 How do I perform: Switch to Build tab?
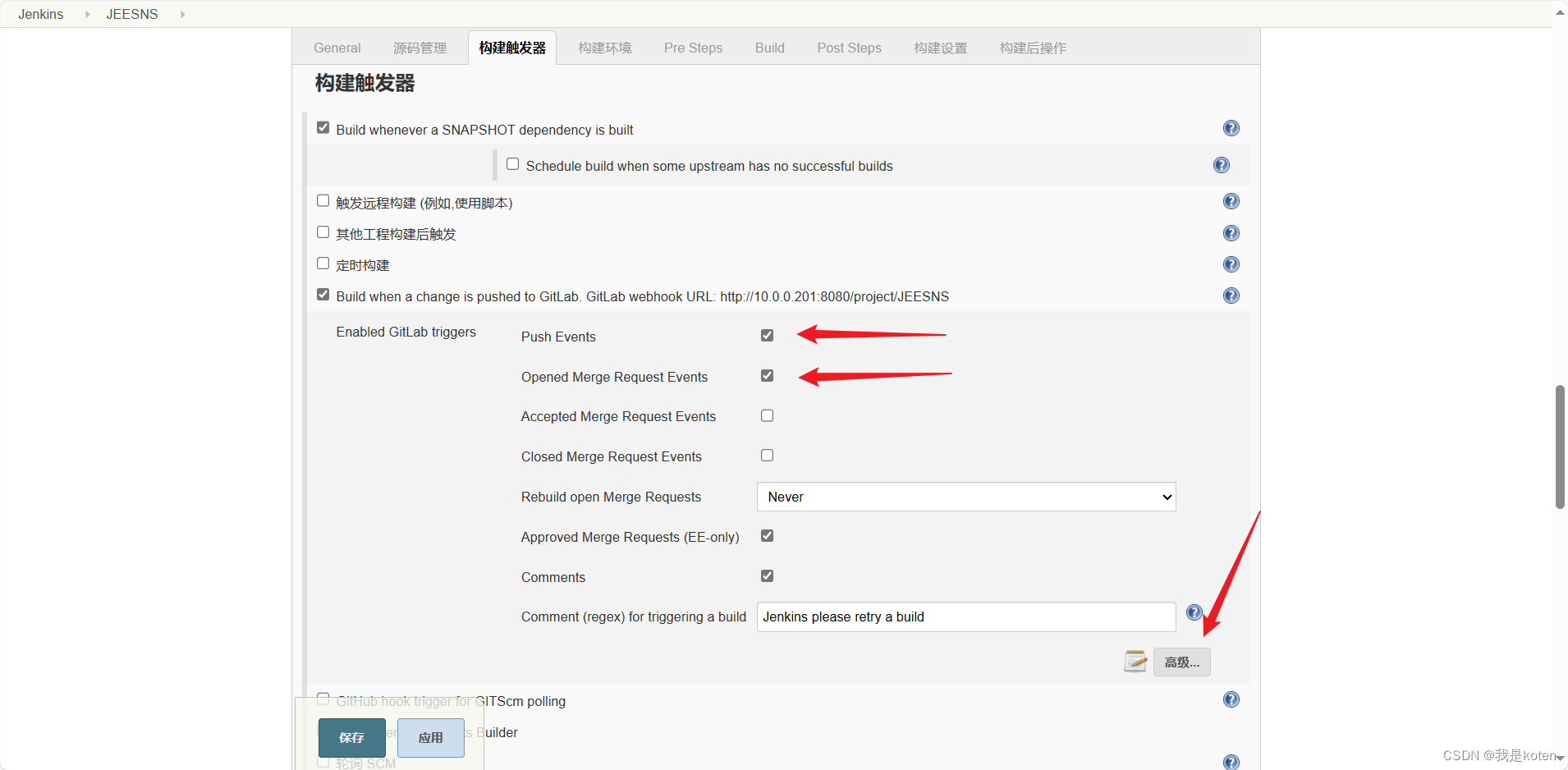click(769, 48)
